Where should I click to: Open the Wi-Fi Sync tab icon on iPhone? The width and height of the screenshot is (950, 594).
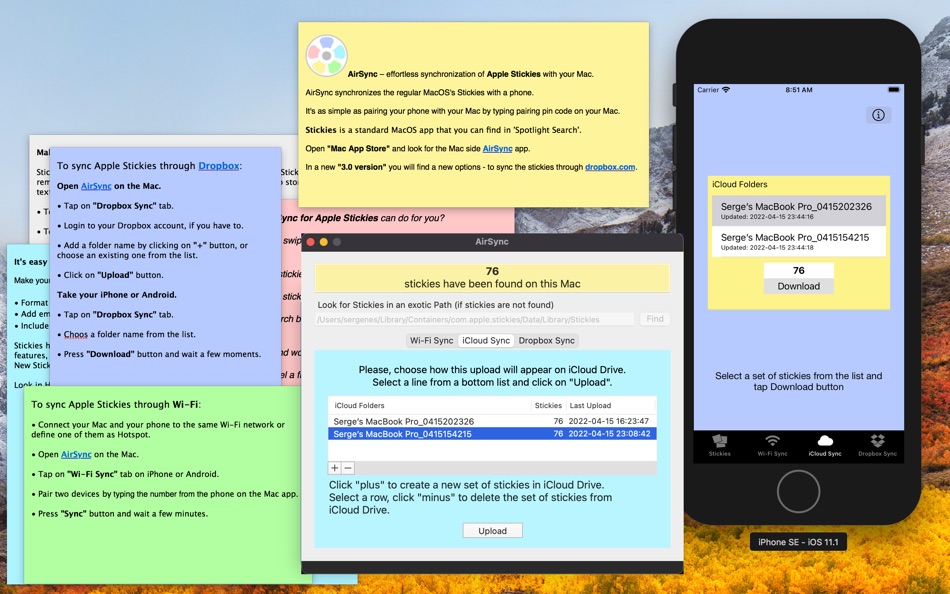(772, 441)
